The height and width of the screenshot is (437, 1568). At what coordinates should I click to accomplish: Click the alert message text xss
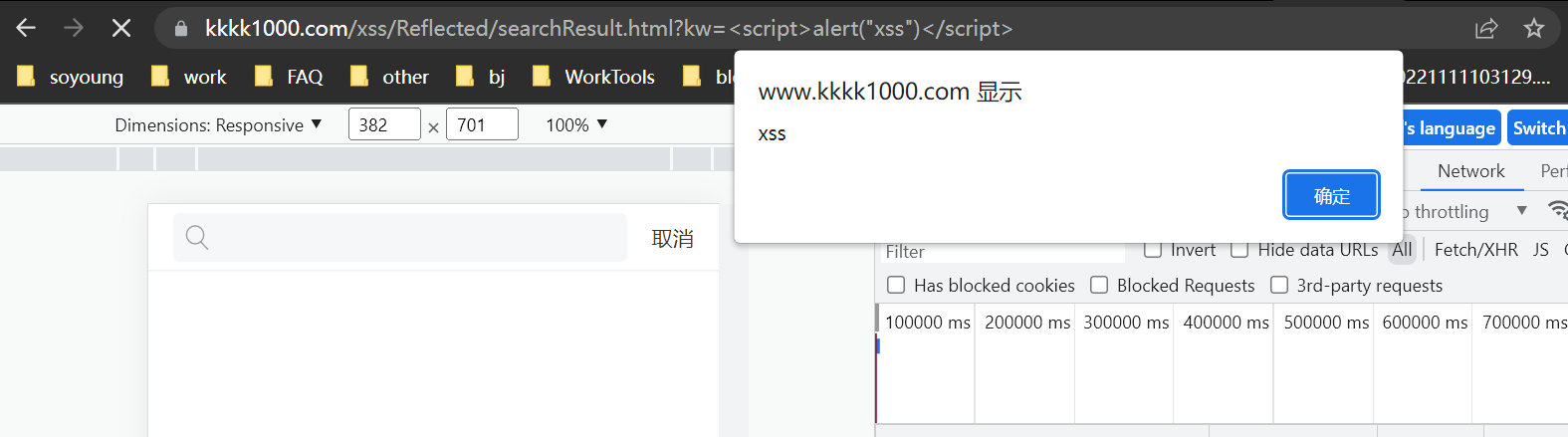pos(772,133)
